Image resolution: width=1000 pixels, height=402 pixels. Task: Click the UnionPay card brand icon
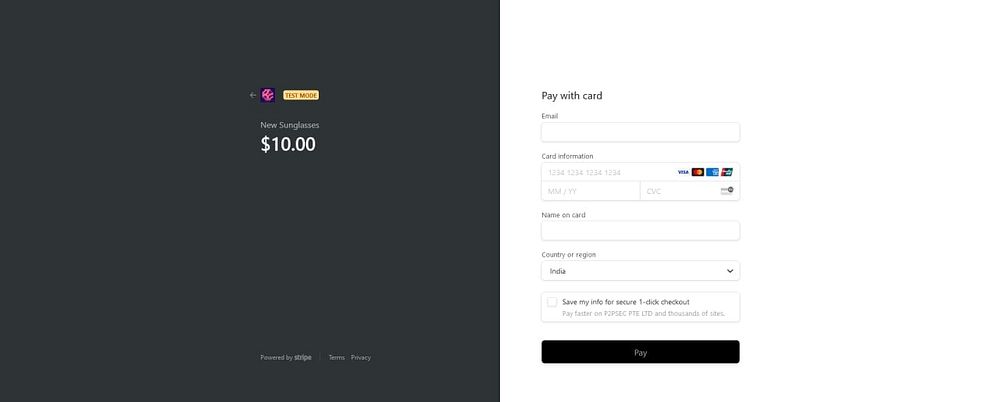point(727,172)
